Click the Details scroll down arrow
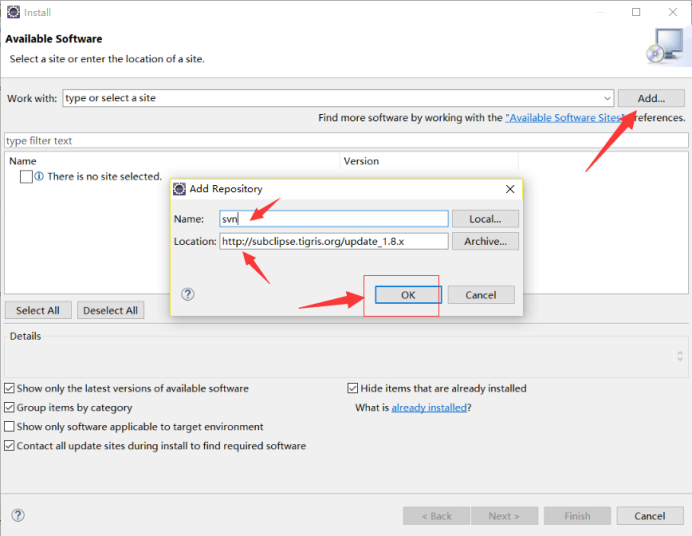692x536 pixels. coord(680,359)
